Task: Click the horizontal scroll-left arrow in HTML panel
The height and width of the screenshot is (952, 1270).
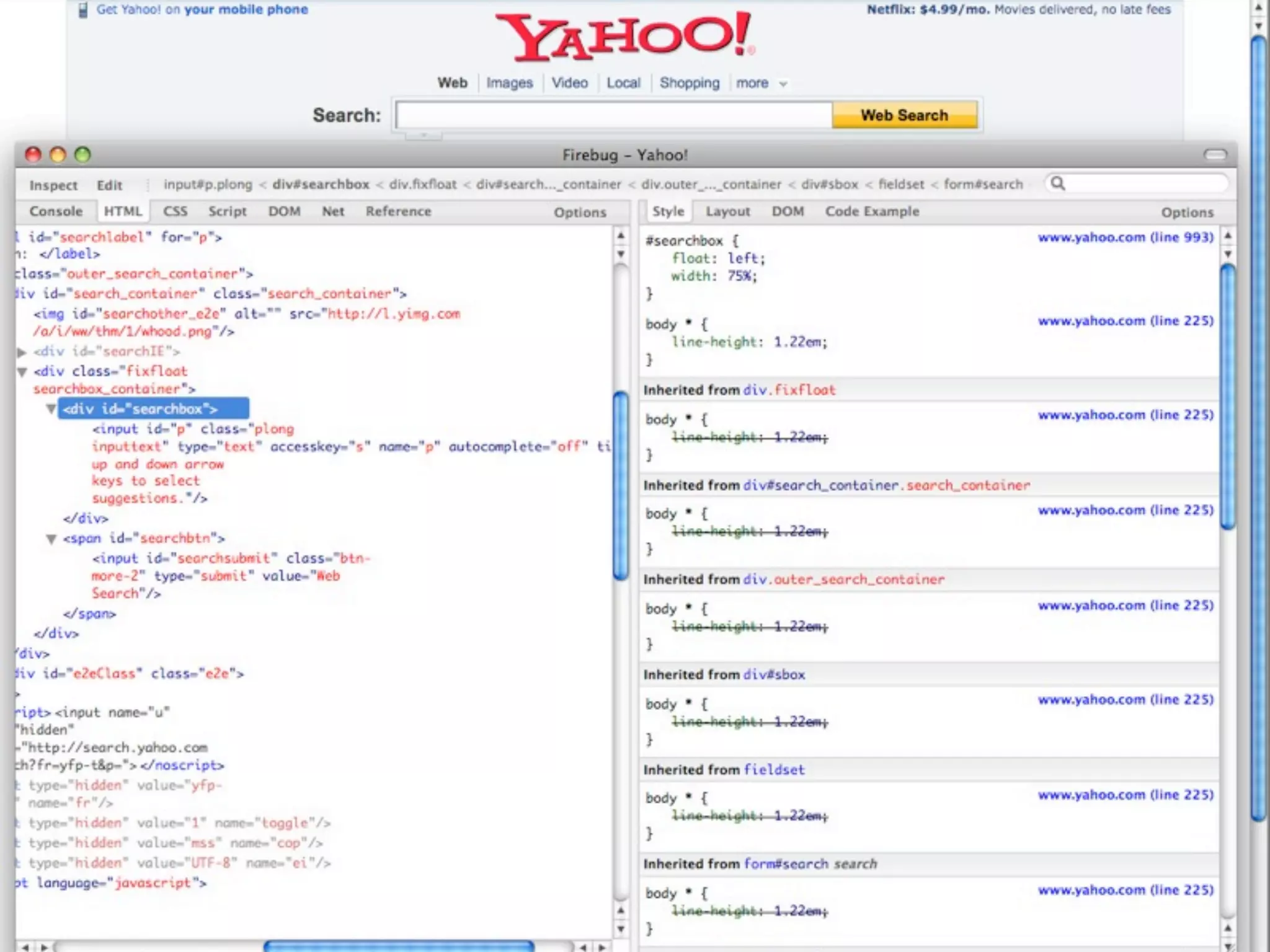Action: tap(25, 947)
